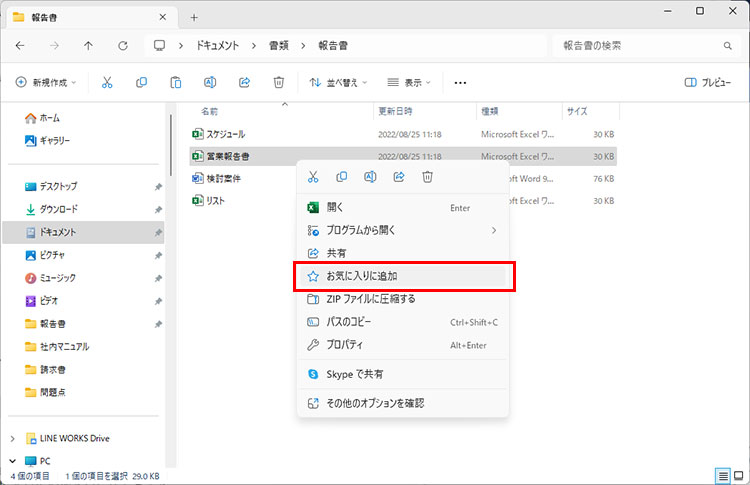Open the three-dot more options menu
The image size is (750, 485).
point(460,83)
